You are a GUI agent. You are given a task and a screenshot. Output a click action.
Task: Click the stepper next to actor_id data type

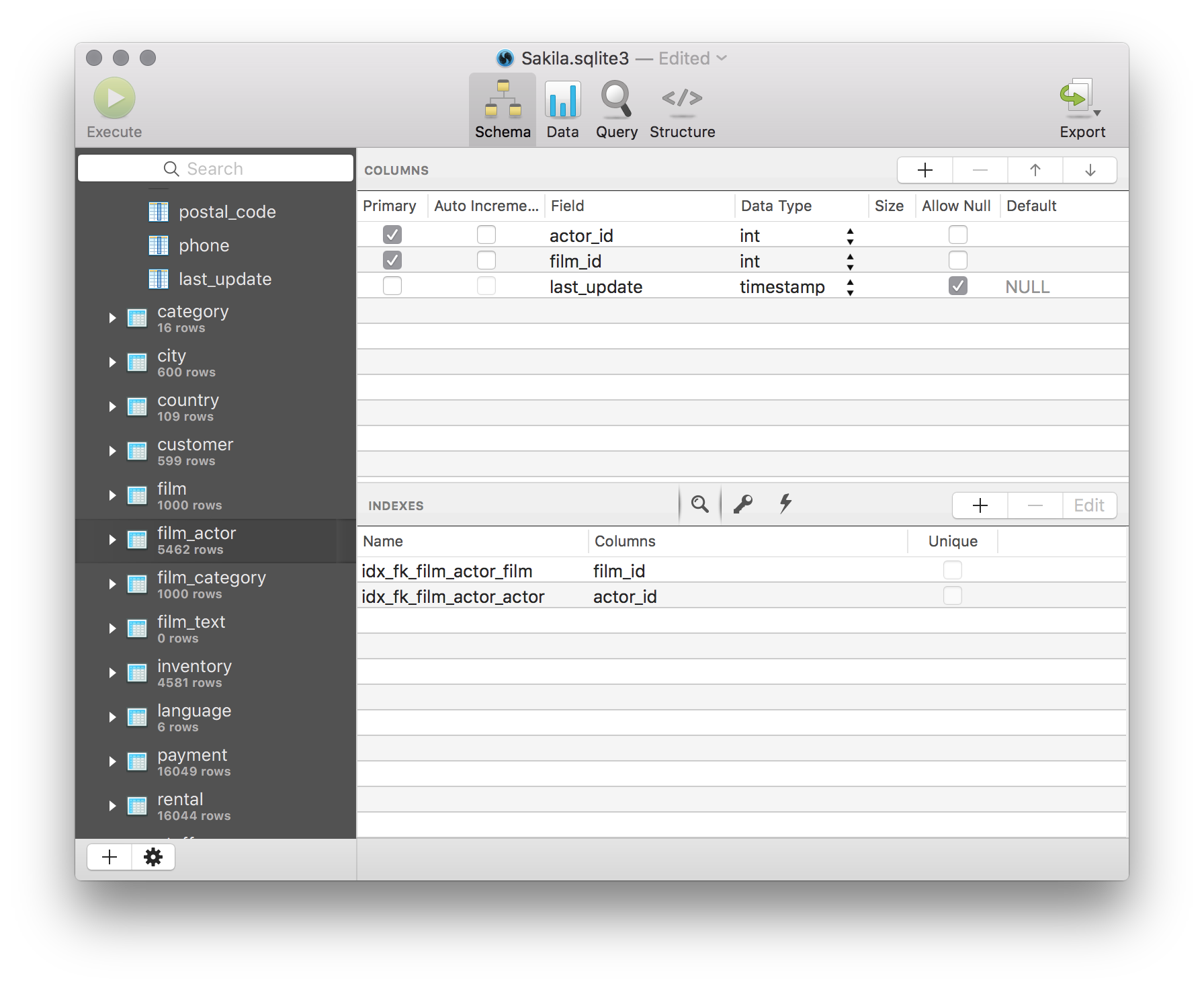click(849, 235)
